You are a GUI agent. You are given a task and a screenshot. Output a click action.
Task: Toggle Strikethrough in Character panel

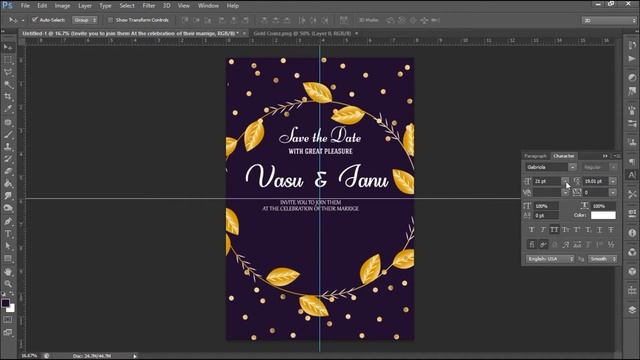(x=611, y=230)
